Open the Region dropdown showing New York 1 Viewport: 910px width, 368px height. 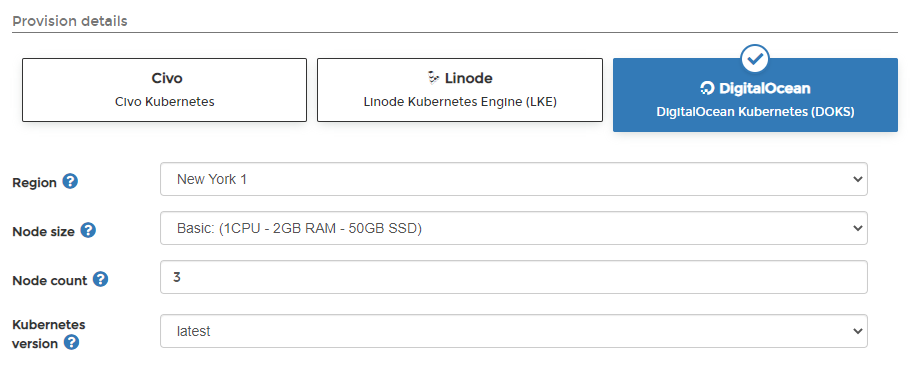514,179
